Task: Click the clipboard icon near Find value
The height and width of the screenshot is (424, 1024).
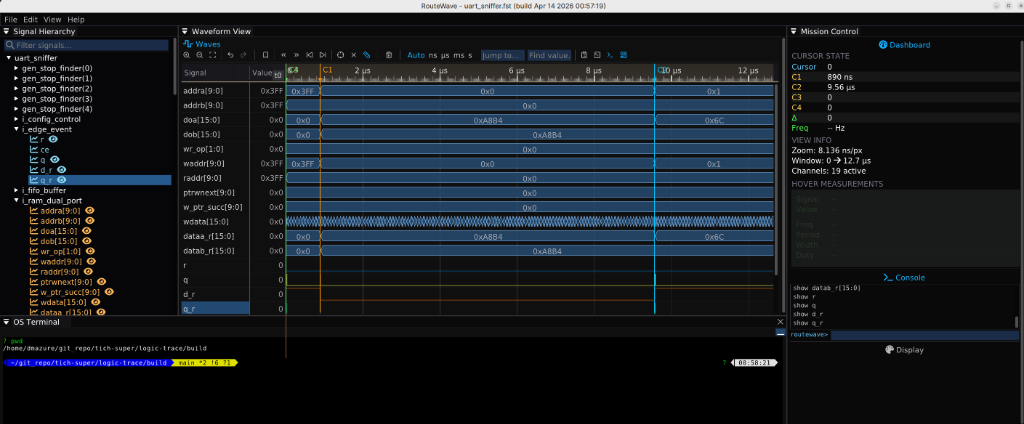Action: [x=584, y=56]
